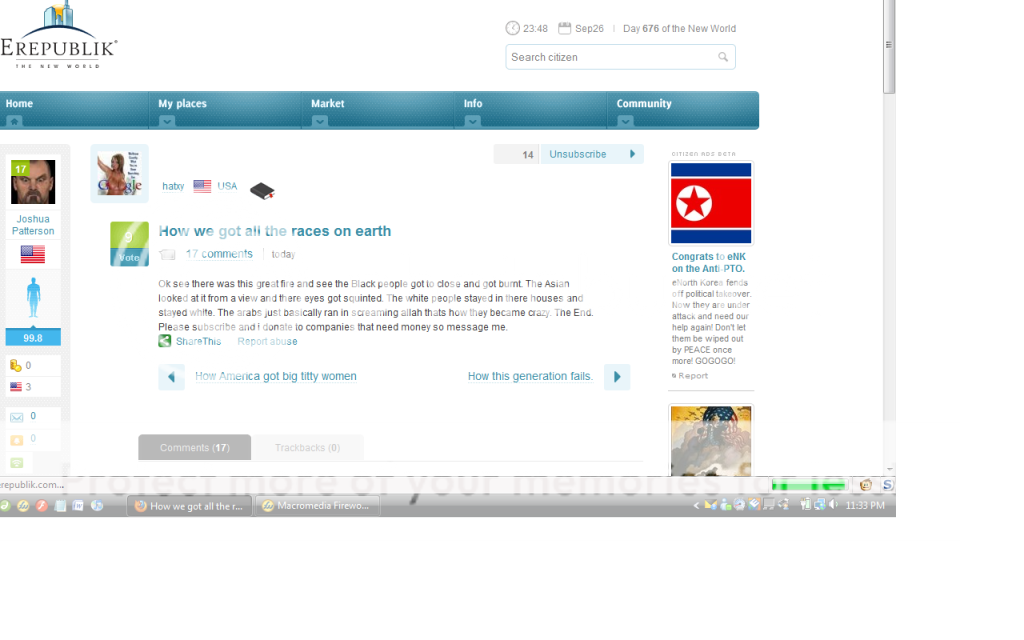Viewport: 1024px width, 640px height.
Task: Open messages via the envelope icon
Action: pos(17,417)
